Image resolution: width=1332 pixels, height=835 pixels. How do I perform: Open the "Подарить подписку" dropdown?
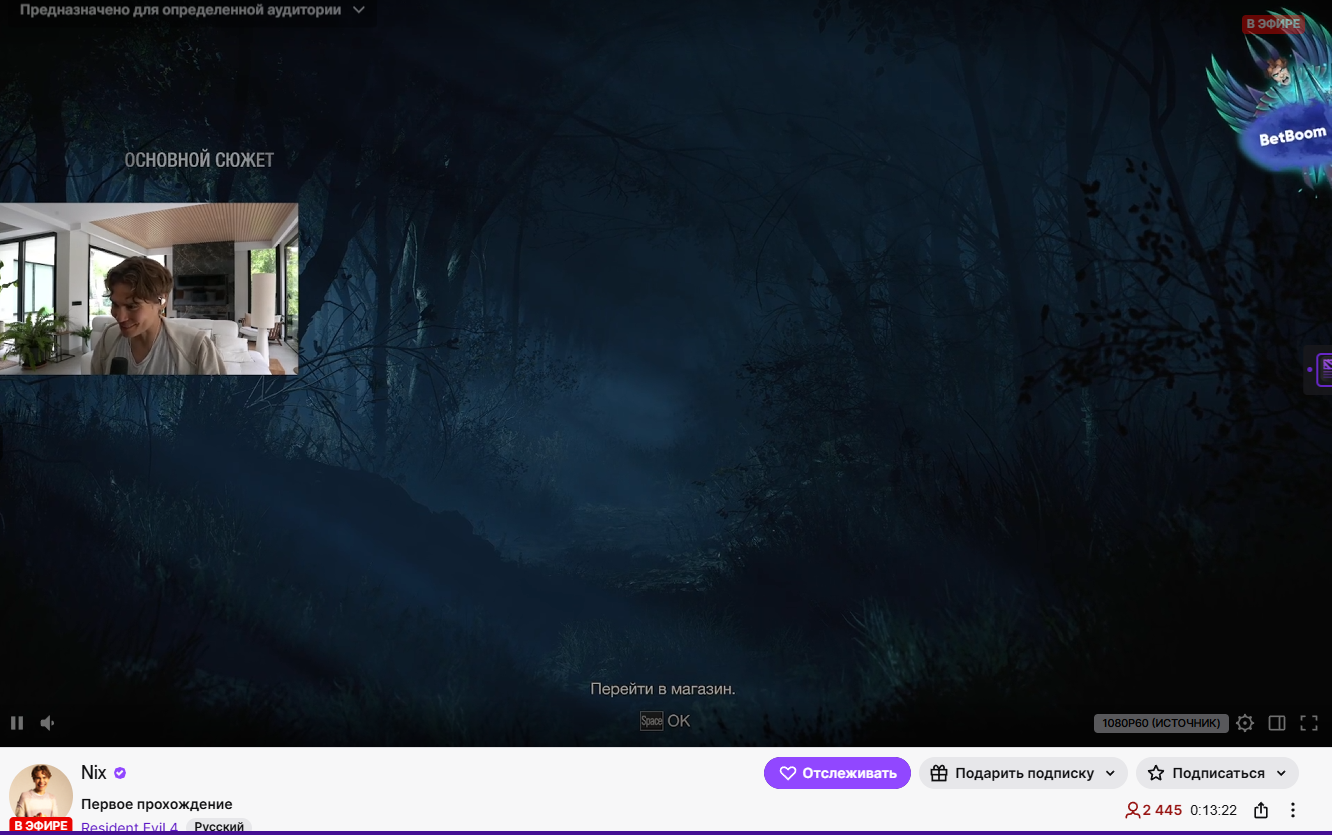tap(1023, 773)
